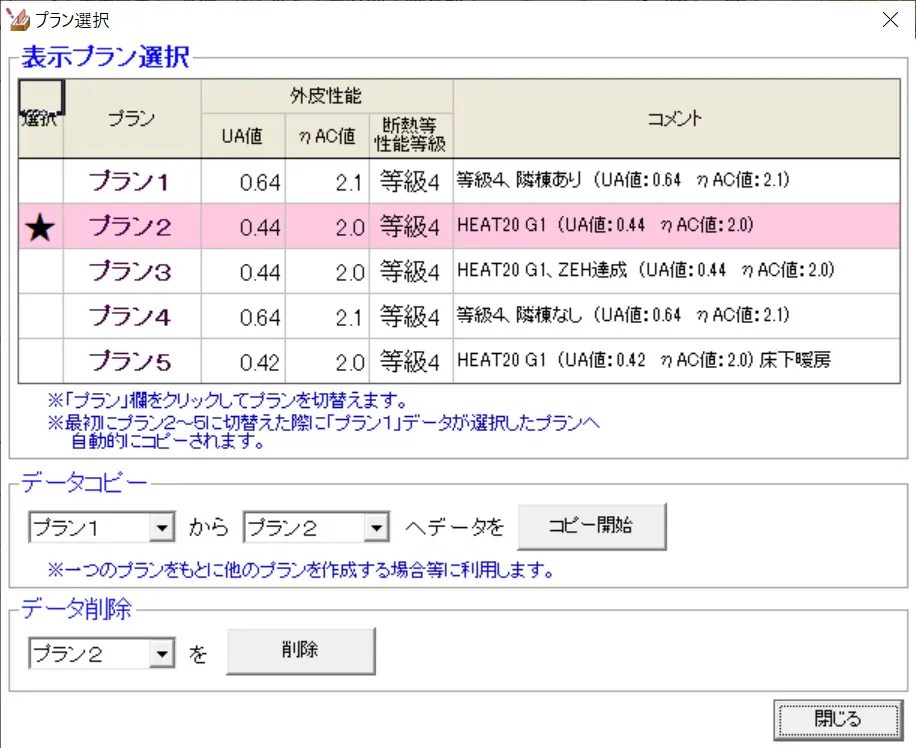Click the 外皮性能 group header
916x748 pixels.
pyautogui.click(x=327, y=96)
